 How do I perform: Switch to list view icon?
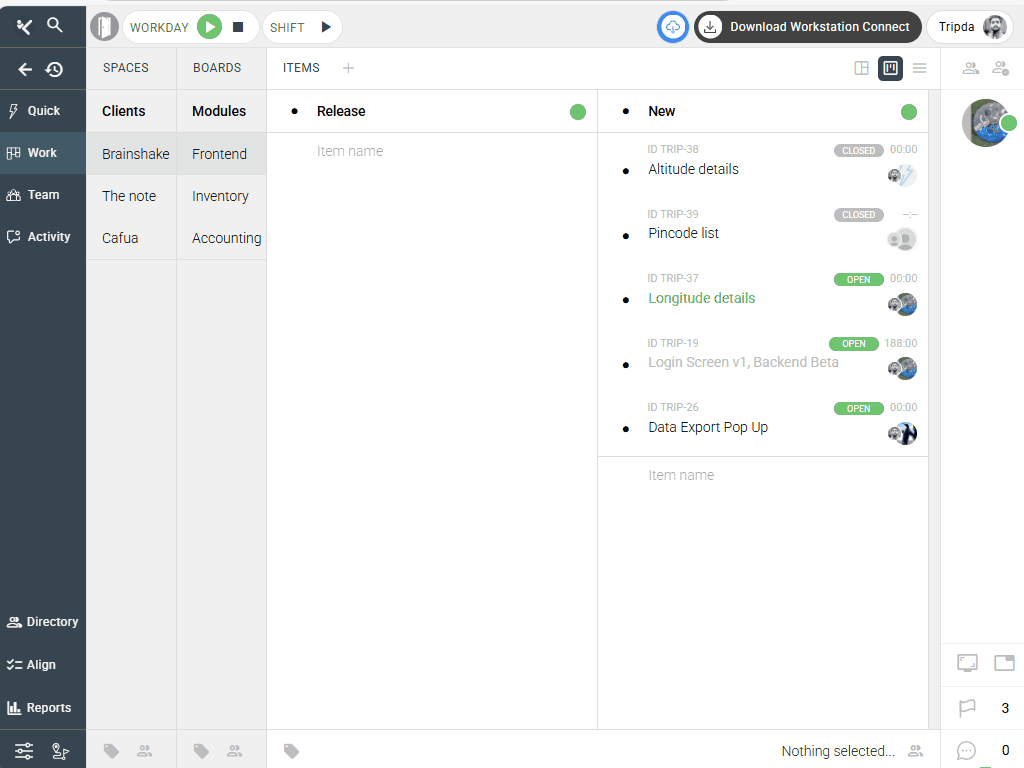(x=919, y=68)
